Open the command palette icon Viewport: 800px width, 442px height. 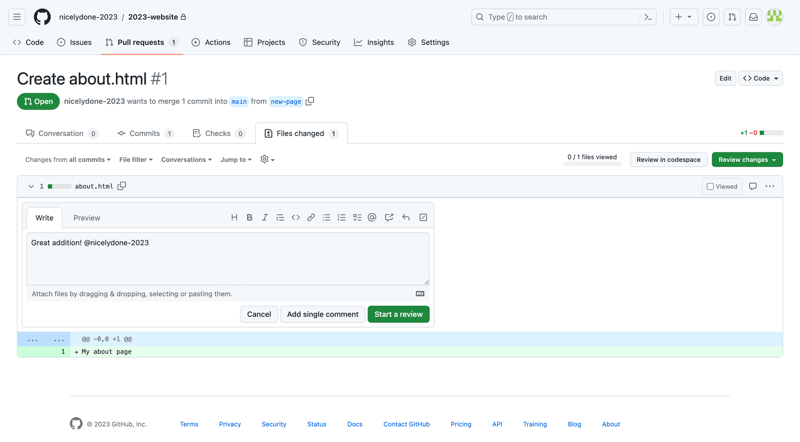648,17
